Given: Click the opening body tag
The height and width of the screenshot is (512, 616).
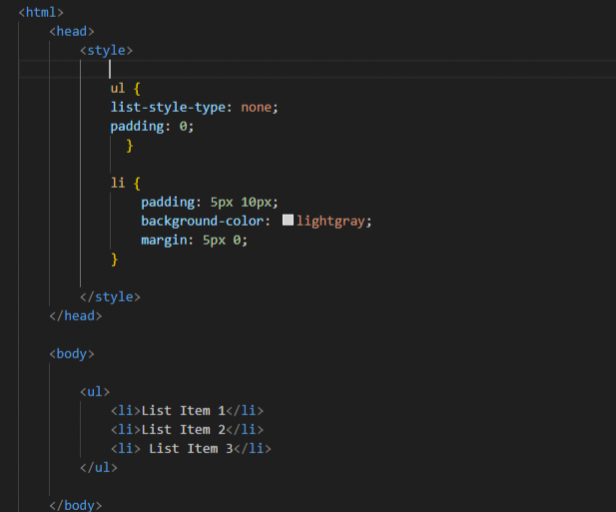Looking at the screenshot, I should (x=72, y=354).
